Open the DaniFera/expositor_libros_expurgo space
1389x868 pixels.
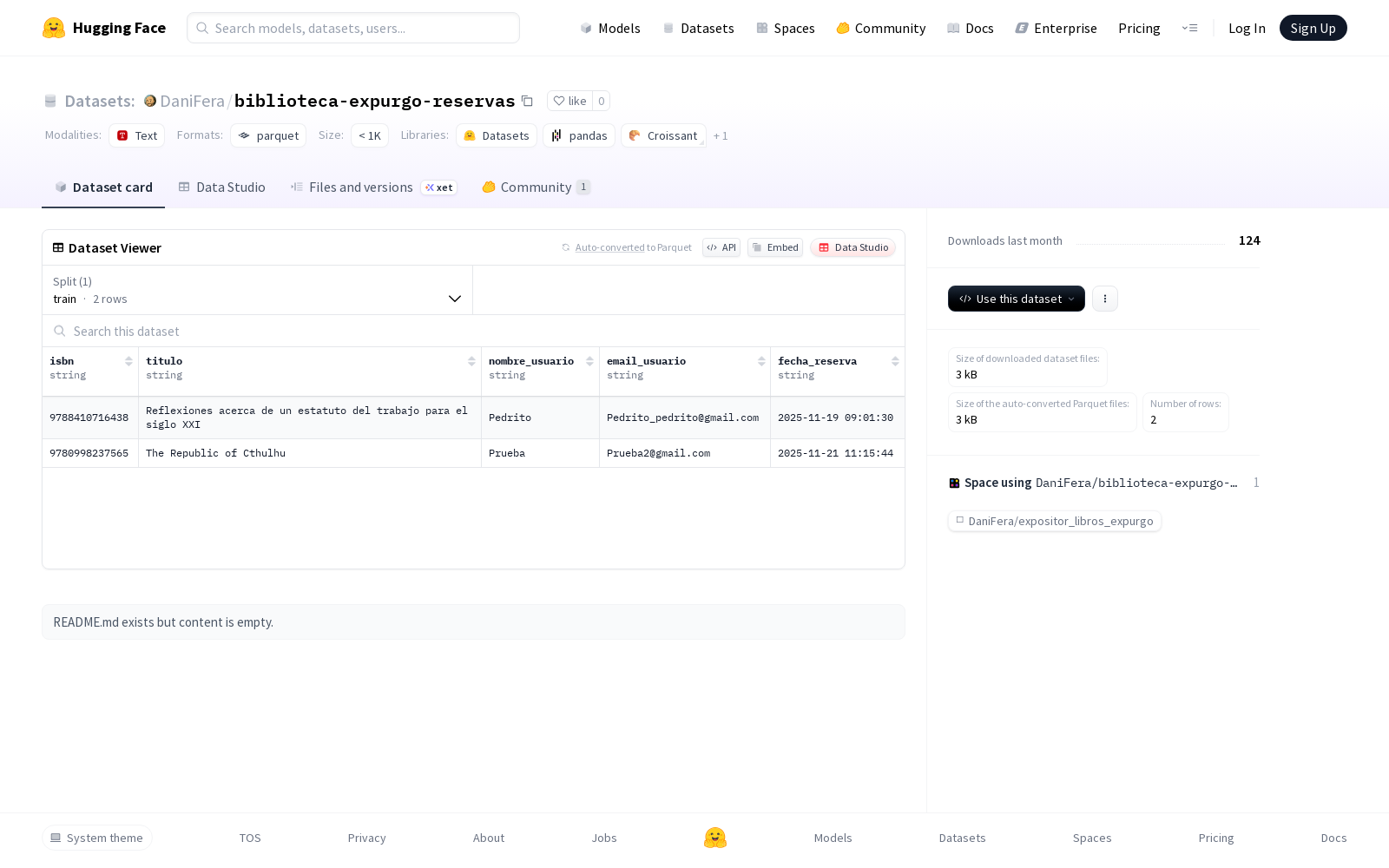tap(1055, 521)
